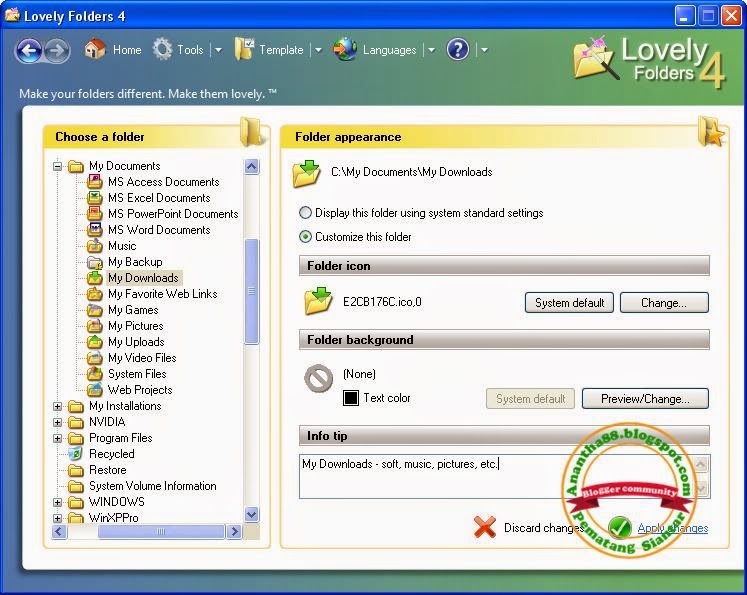747x595 pixels.
Task: Click the folder tree vertical scrollbar thumb
Action: point(252,291)
